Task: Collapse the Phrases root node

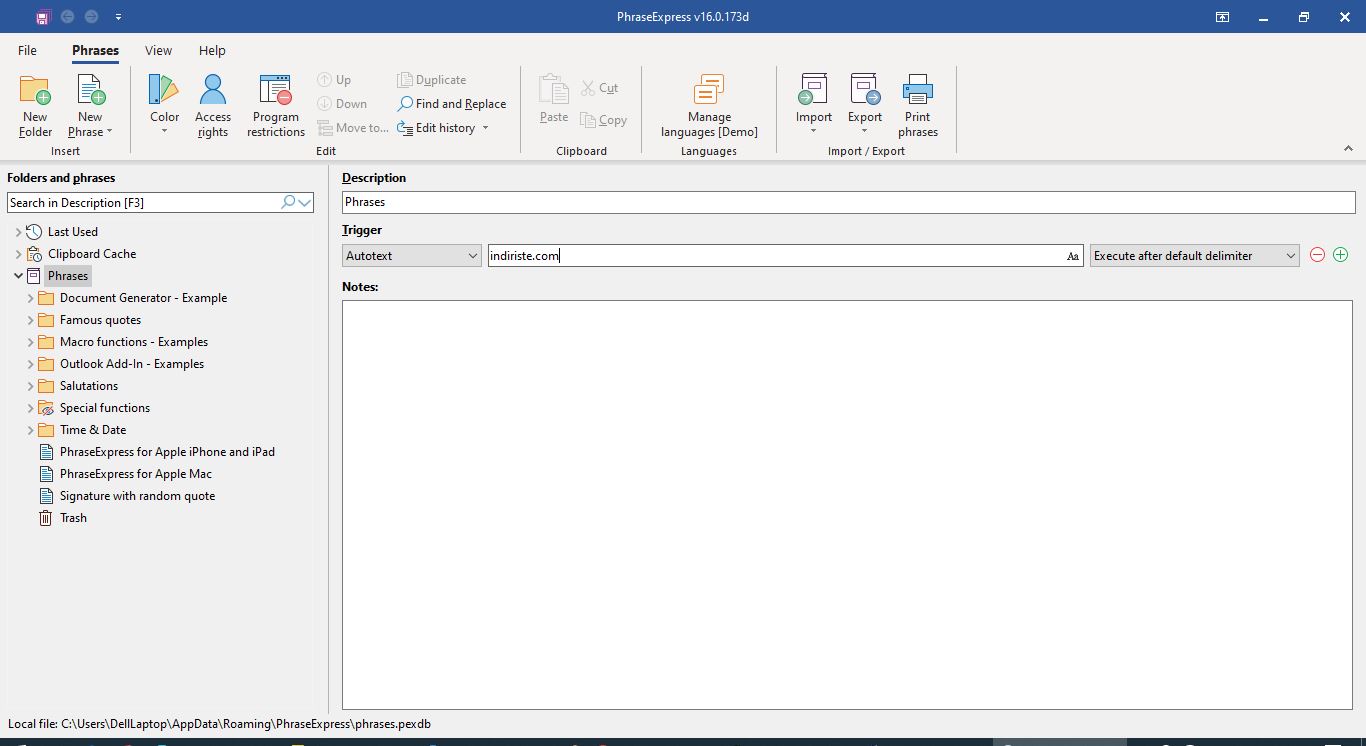Action: 18,276
